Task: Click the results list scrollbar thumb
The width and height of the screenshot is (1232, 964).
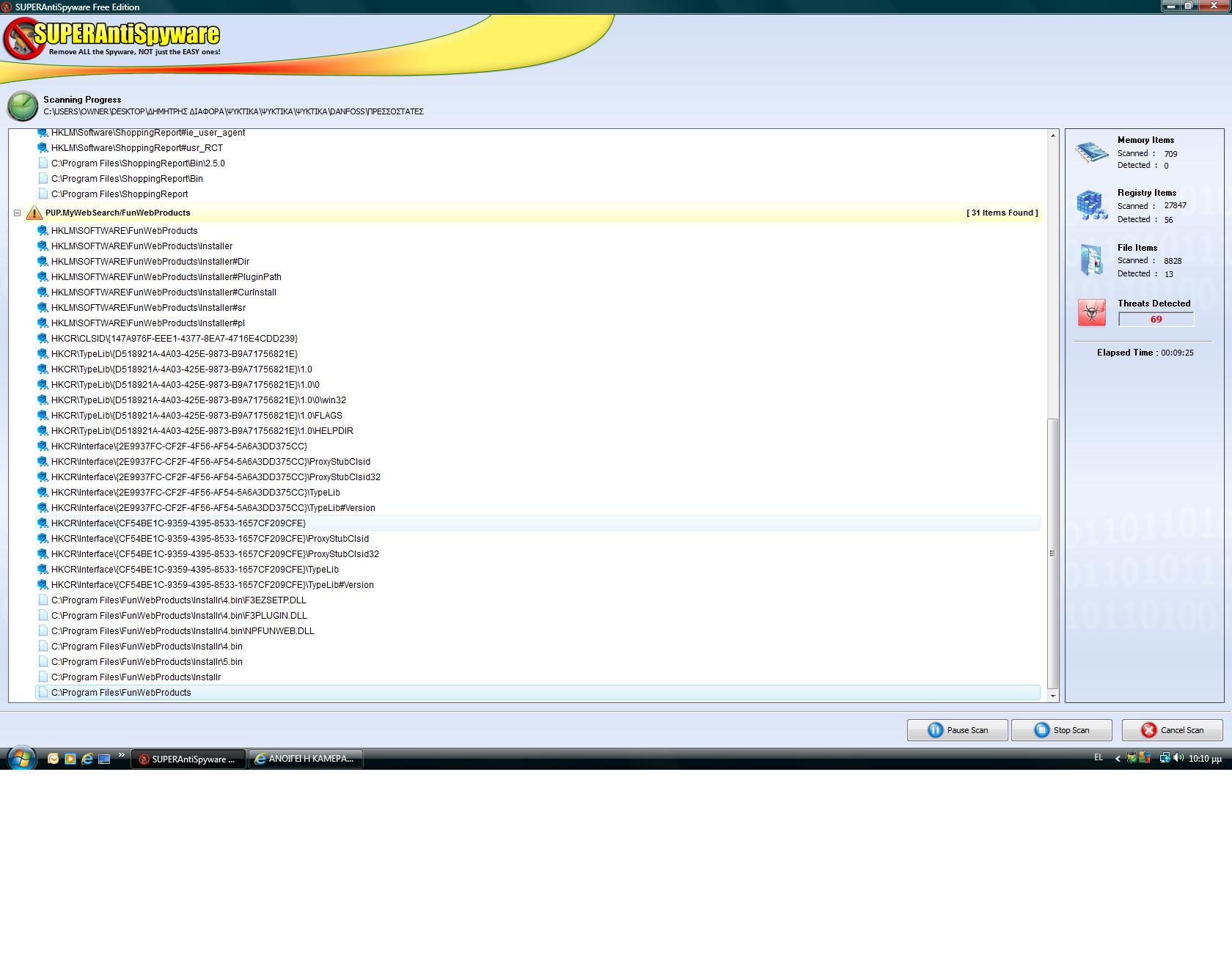Action: [x=1053, y=553]
